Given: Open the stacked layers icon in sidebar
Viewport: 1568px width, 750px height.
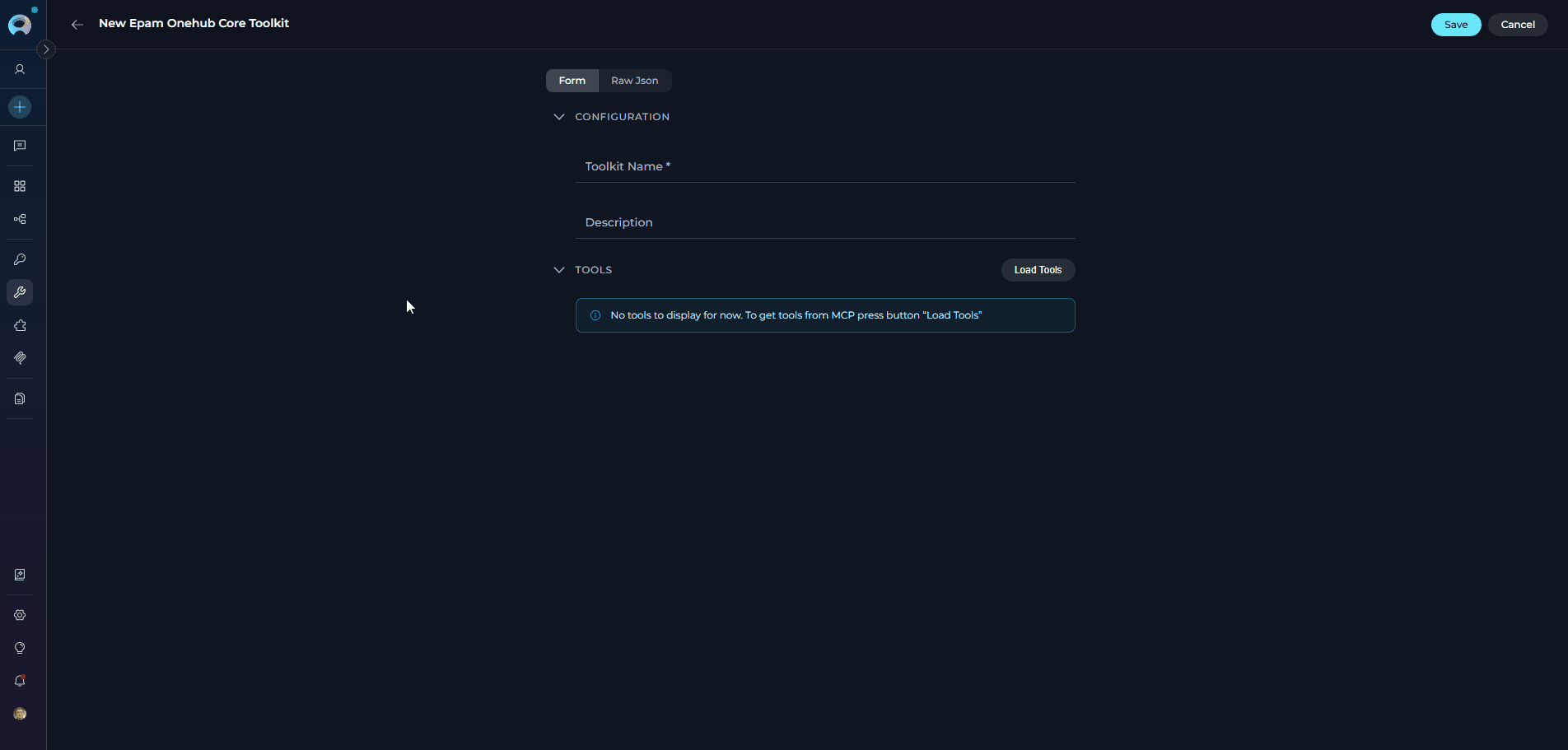Looking at the screenshot, I should [20, 358].
